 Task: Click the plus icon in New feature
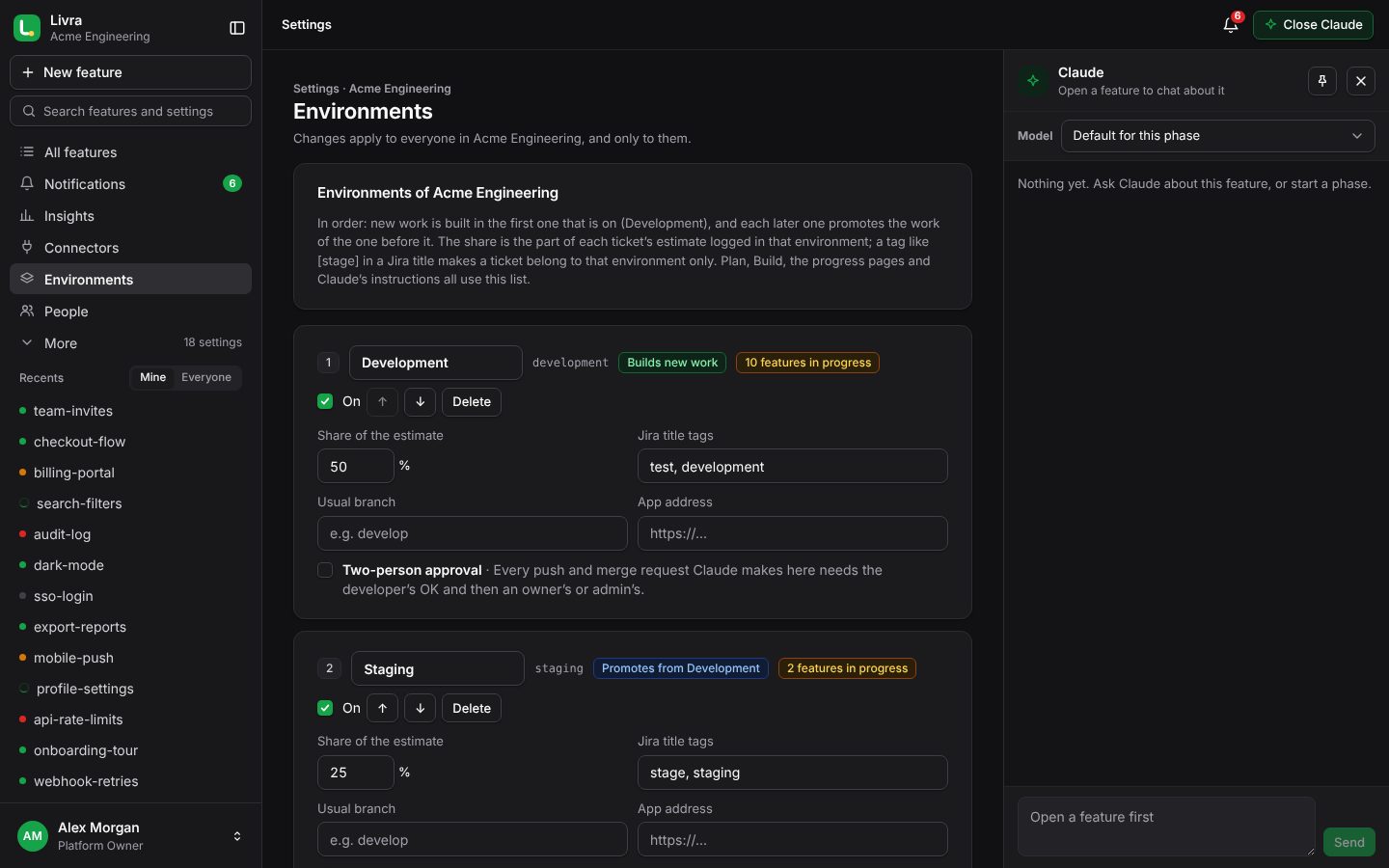pyautogui.click(x=28, y=72)
